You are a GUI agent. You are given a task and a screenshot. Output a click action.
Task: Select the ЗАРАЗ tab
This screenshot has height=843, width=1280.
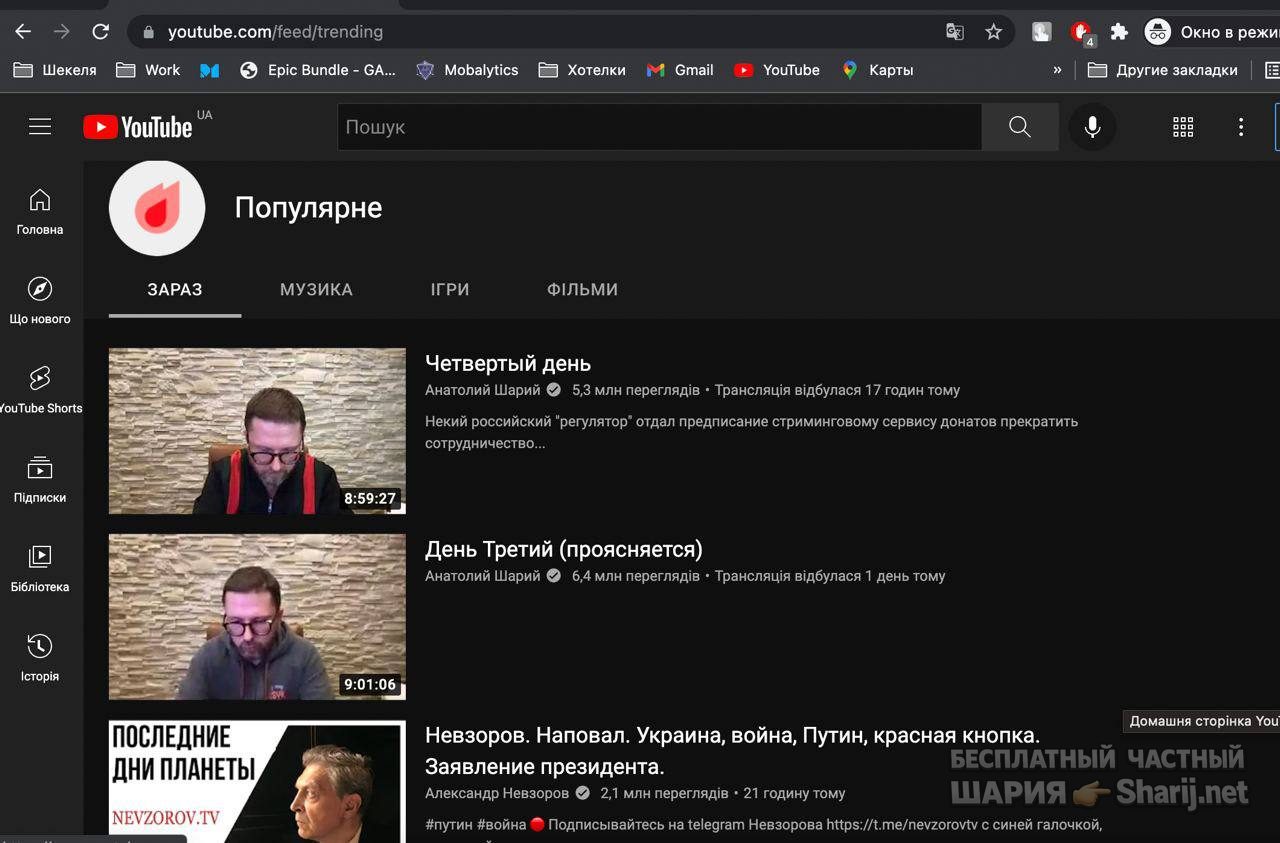[175, 290]
